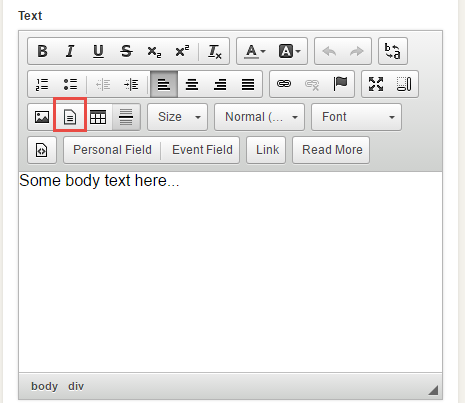Click the Source code document icon
465x403 pixels.
pos(42,150)
